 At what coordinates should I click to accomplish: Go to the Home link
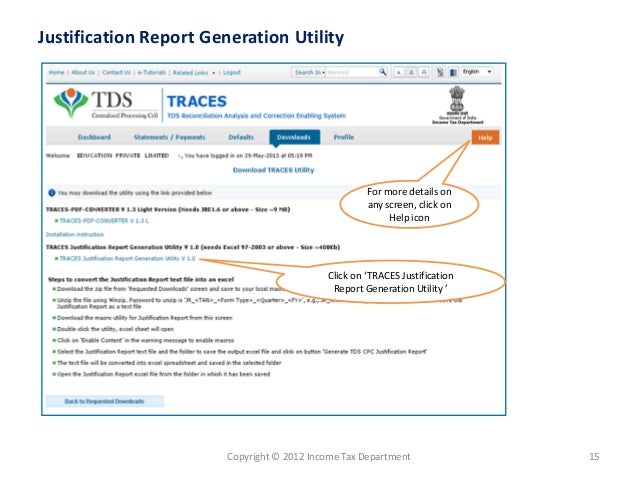coord(56,72)
